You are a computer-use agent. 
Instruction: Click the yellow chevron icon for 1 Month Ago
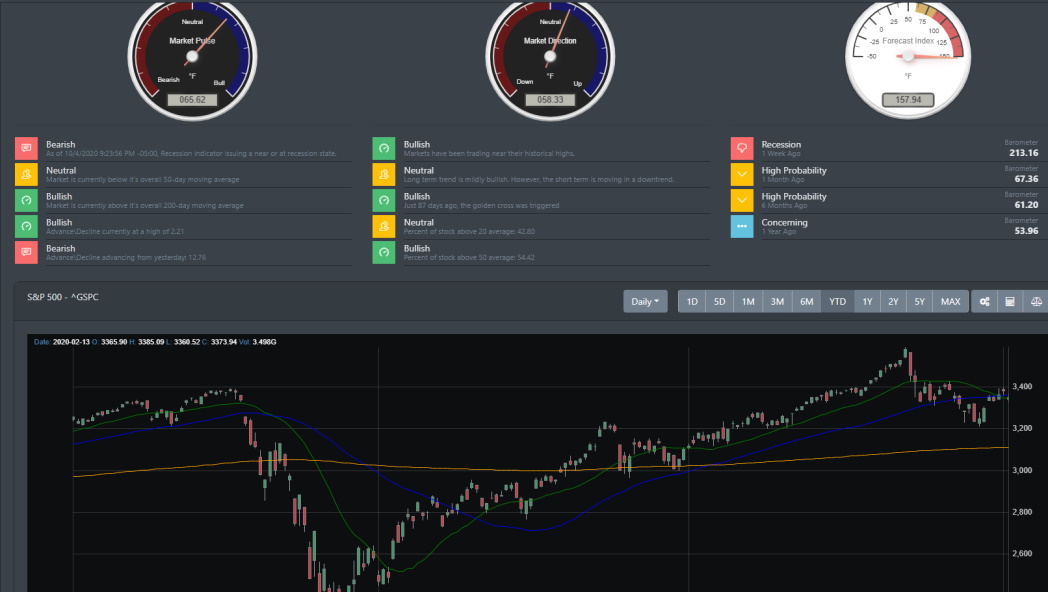tap(742, 174)
